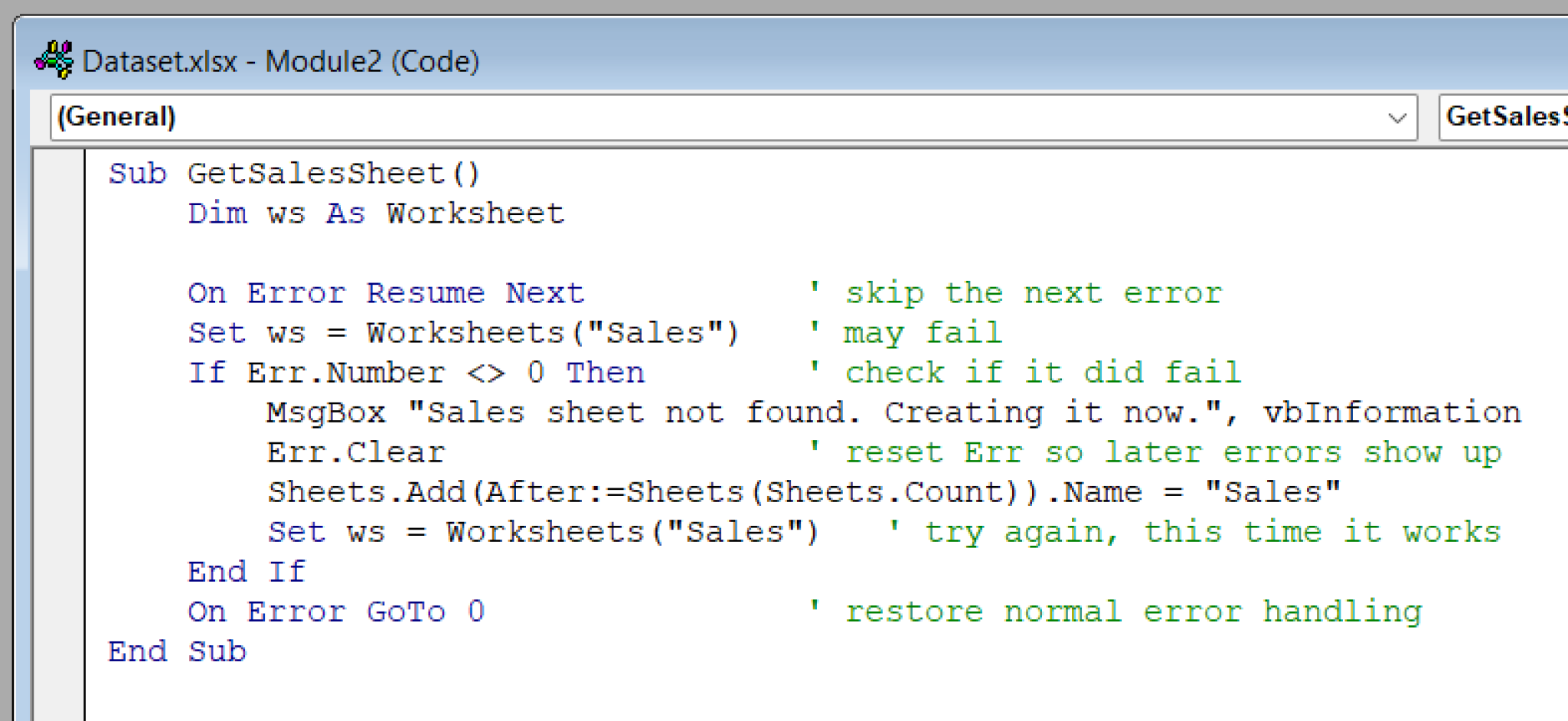Click the Sub GetSalesSheet declaration line

(x=295, y=173)
